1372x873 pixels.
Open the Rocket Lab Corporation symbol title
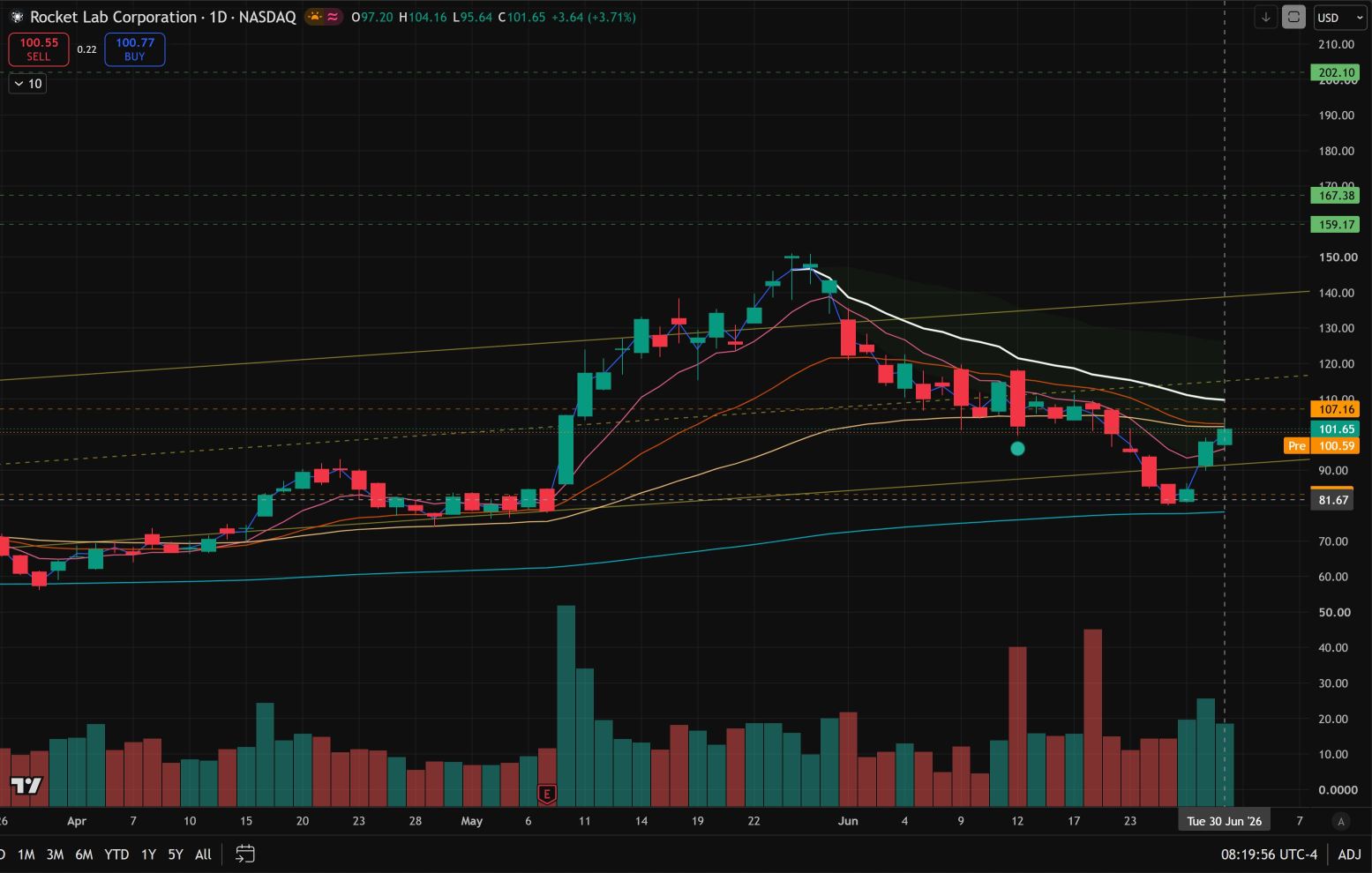tap(162, 17)
